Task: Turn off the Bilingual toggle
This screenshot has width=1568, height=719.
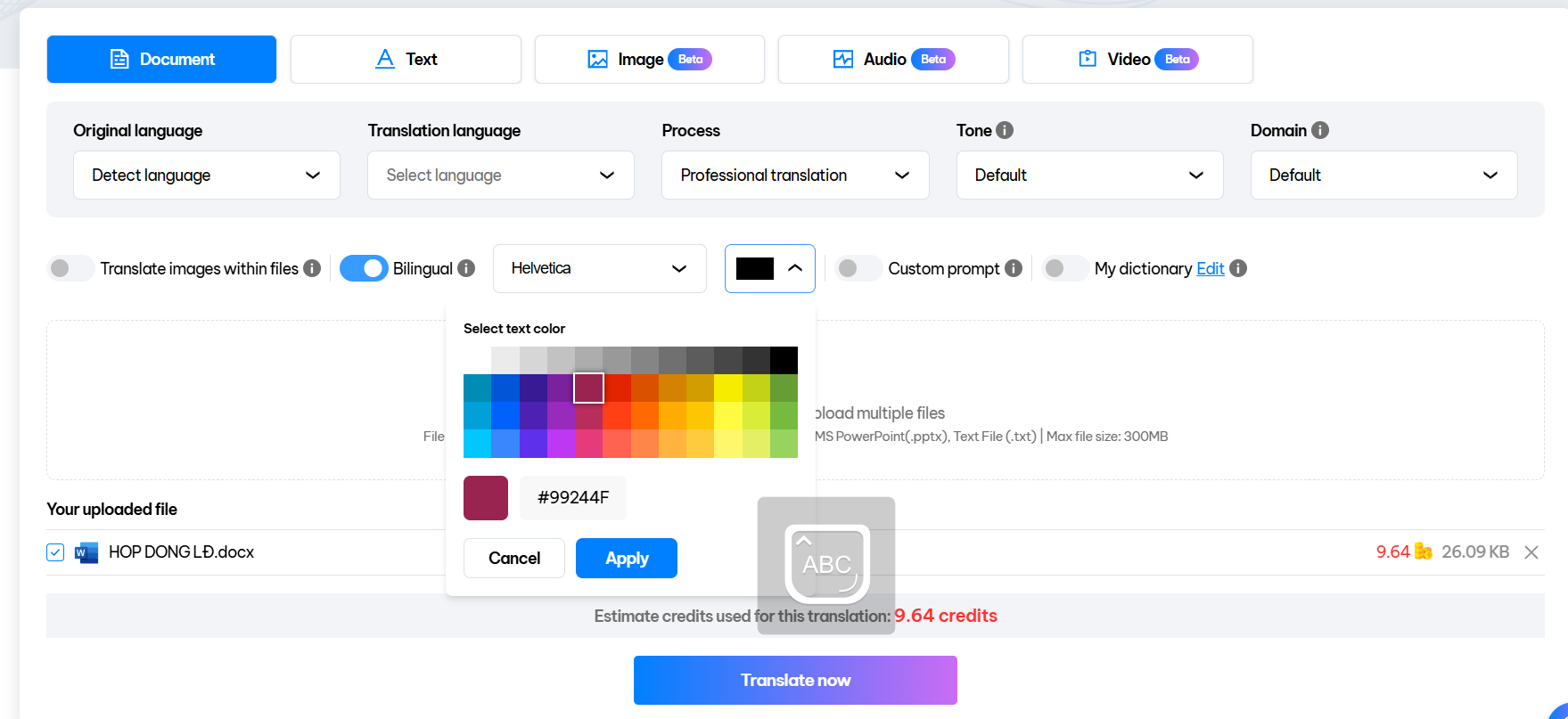Action: click(364, 268)
